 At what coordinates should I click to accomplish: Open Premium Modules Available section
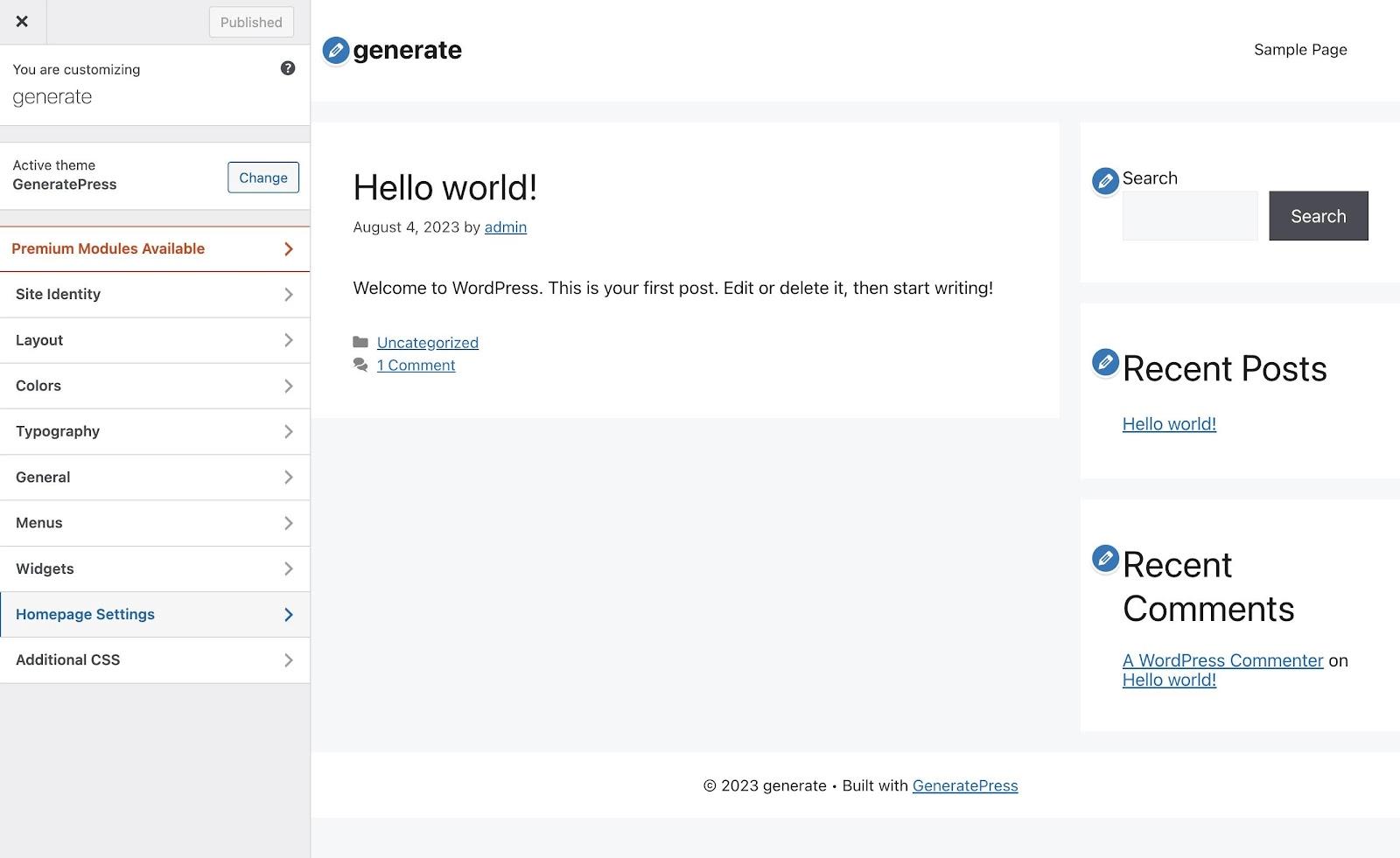coord(155,249)
